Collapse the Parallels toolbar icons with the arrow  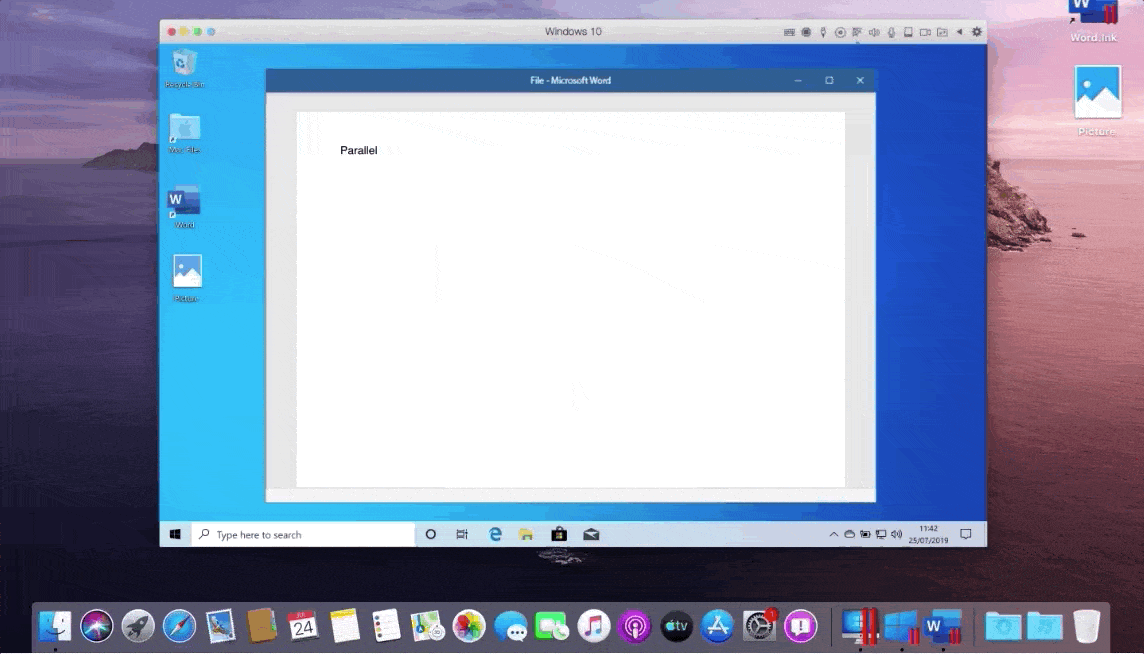(959, 32)
